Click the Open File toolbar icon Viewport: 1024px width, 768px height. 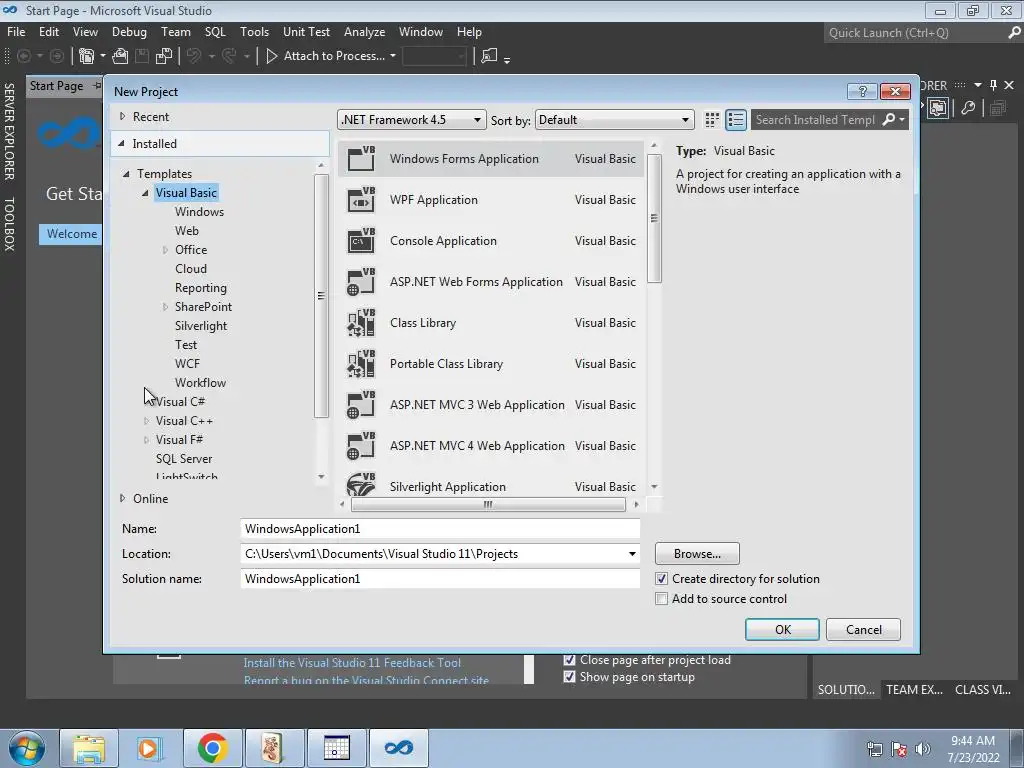[x=120, y=56]
